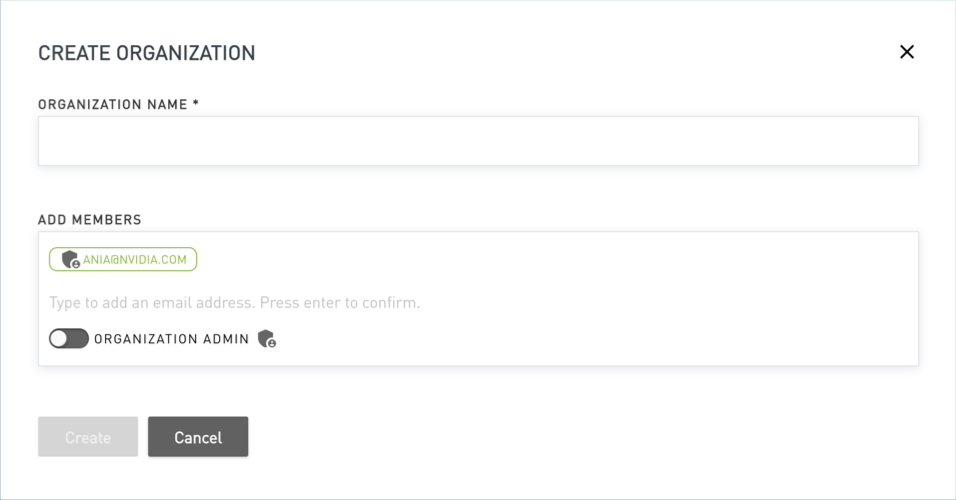Click the word "Cancel" on dark button
This screenshot has width=956, height=500.
tap(198, 437)
